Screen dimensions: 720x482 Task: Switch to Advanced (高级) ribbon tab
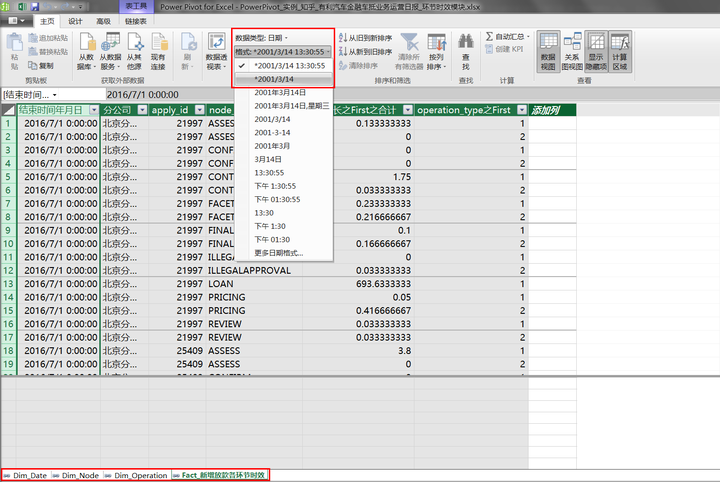(x=103, y=21)
